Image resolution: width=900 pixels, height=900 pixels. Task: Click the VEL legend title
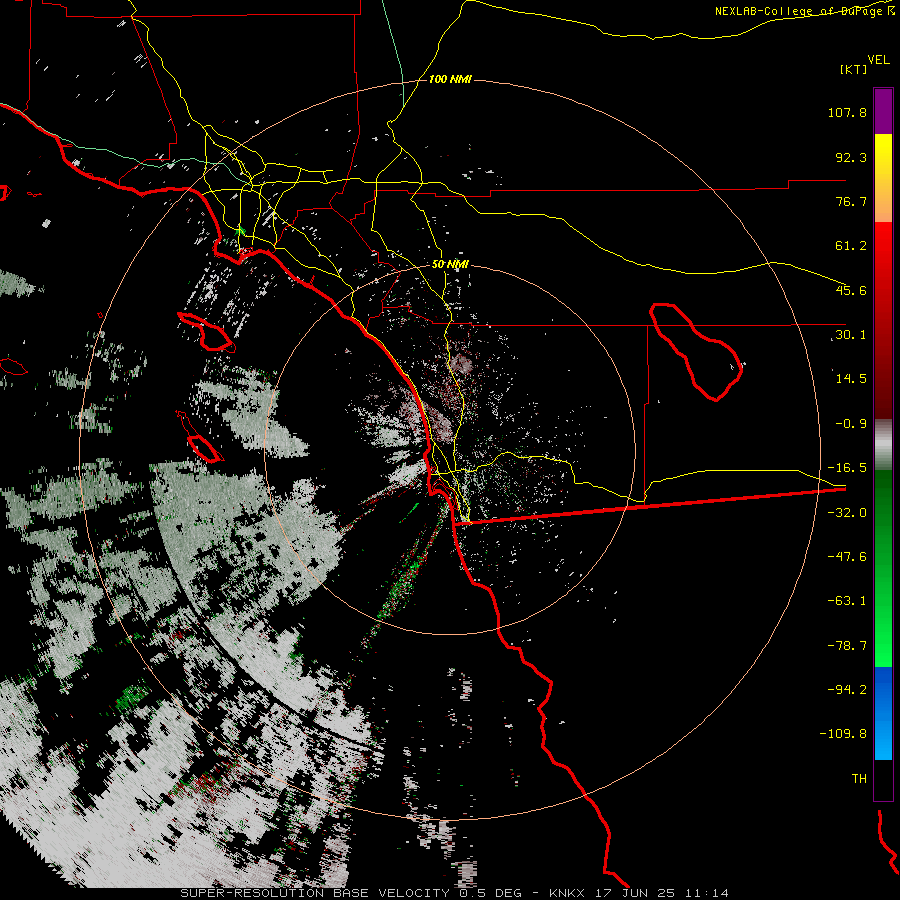click(x=878, y=60)
